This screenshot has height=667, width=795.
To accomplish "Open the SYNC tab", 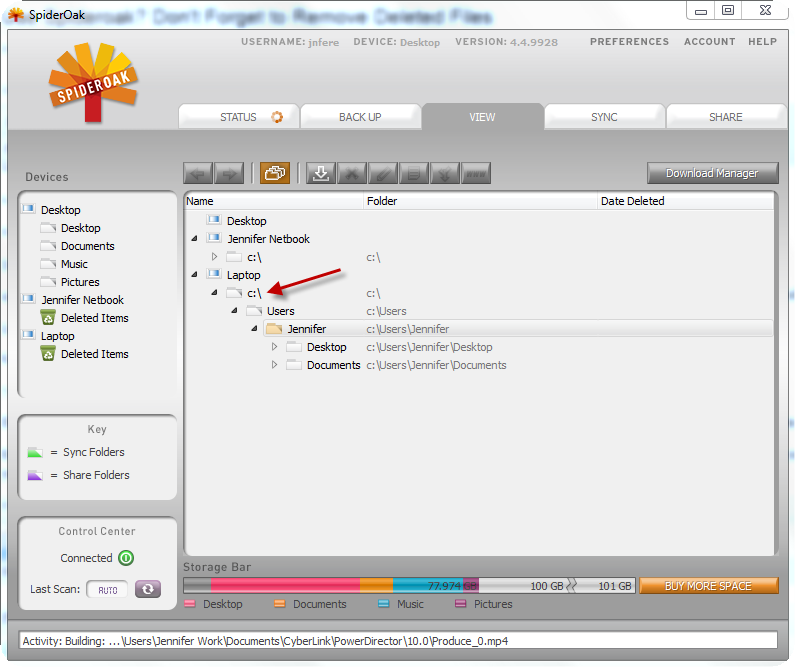I will 604,117.
